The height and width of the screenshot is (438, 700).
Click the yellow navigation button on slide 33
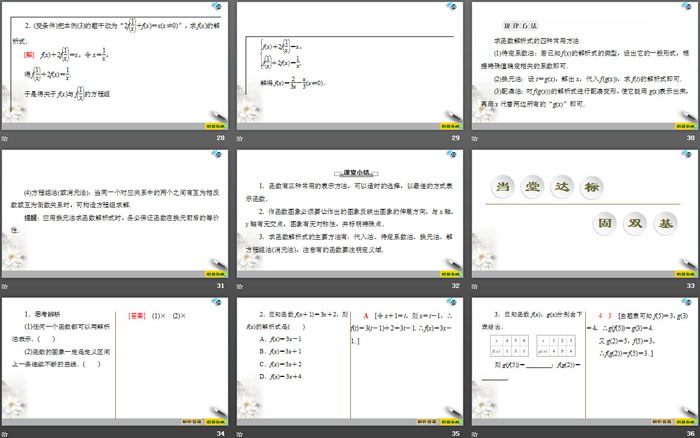click(686, 274)
